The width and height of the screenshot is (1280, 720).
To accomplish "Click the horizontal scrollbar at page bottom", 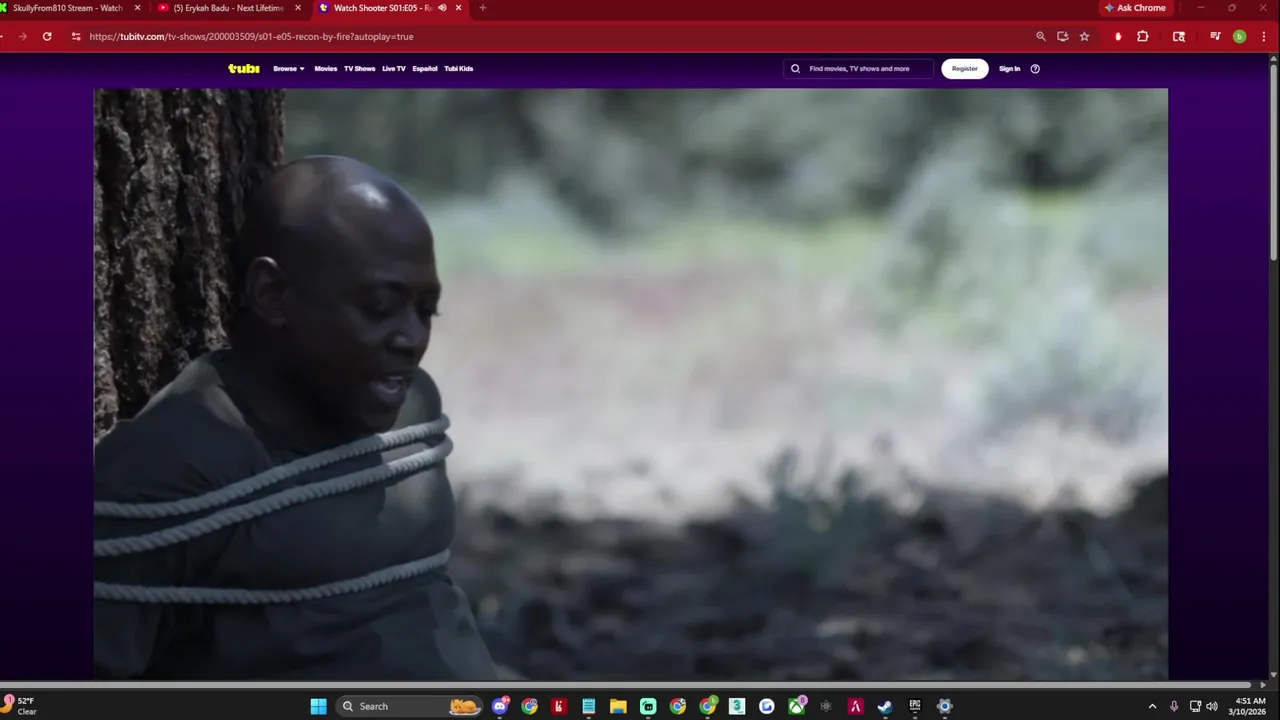I will click(628, 685).
